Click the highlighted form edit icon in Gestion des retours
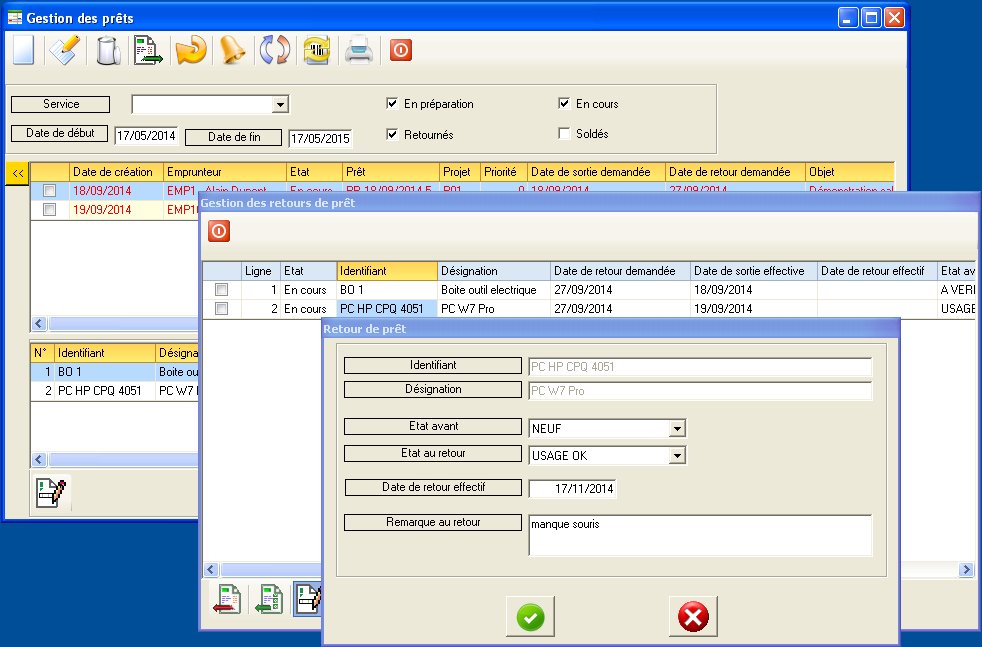Image resolution: width=982 pixels, height=647 pixels. click(x=308, y=599)
